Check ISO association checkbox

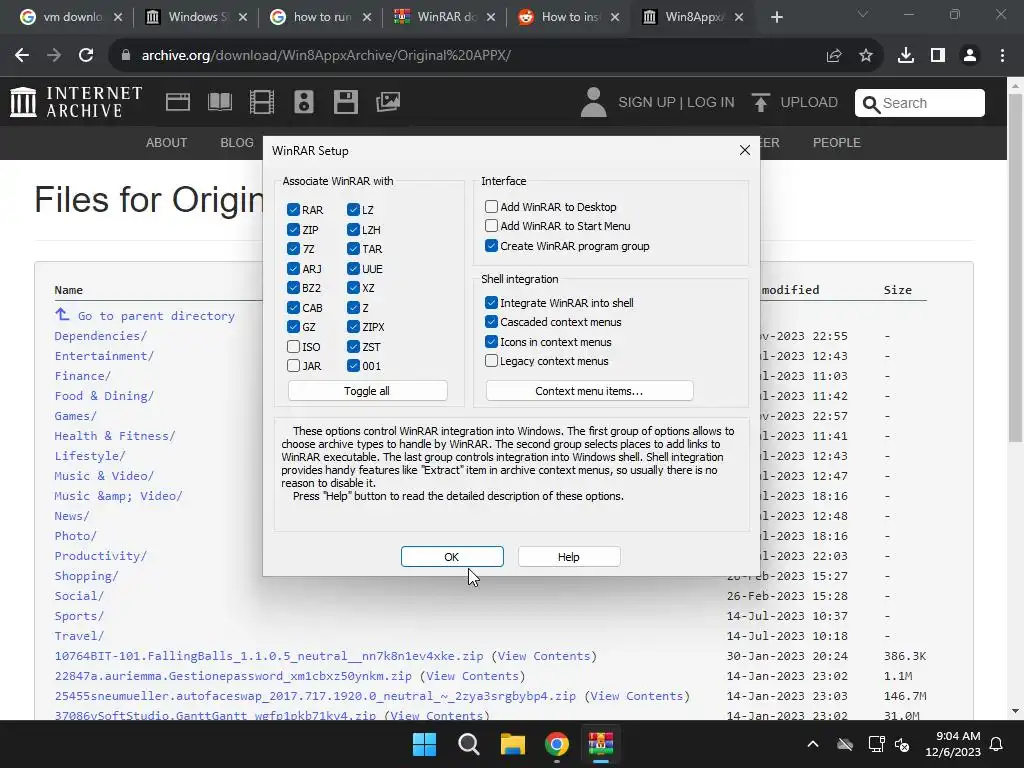293,346
